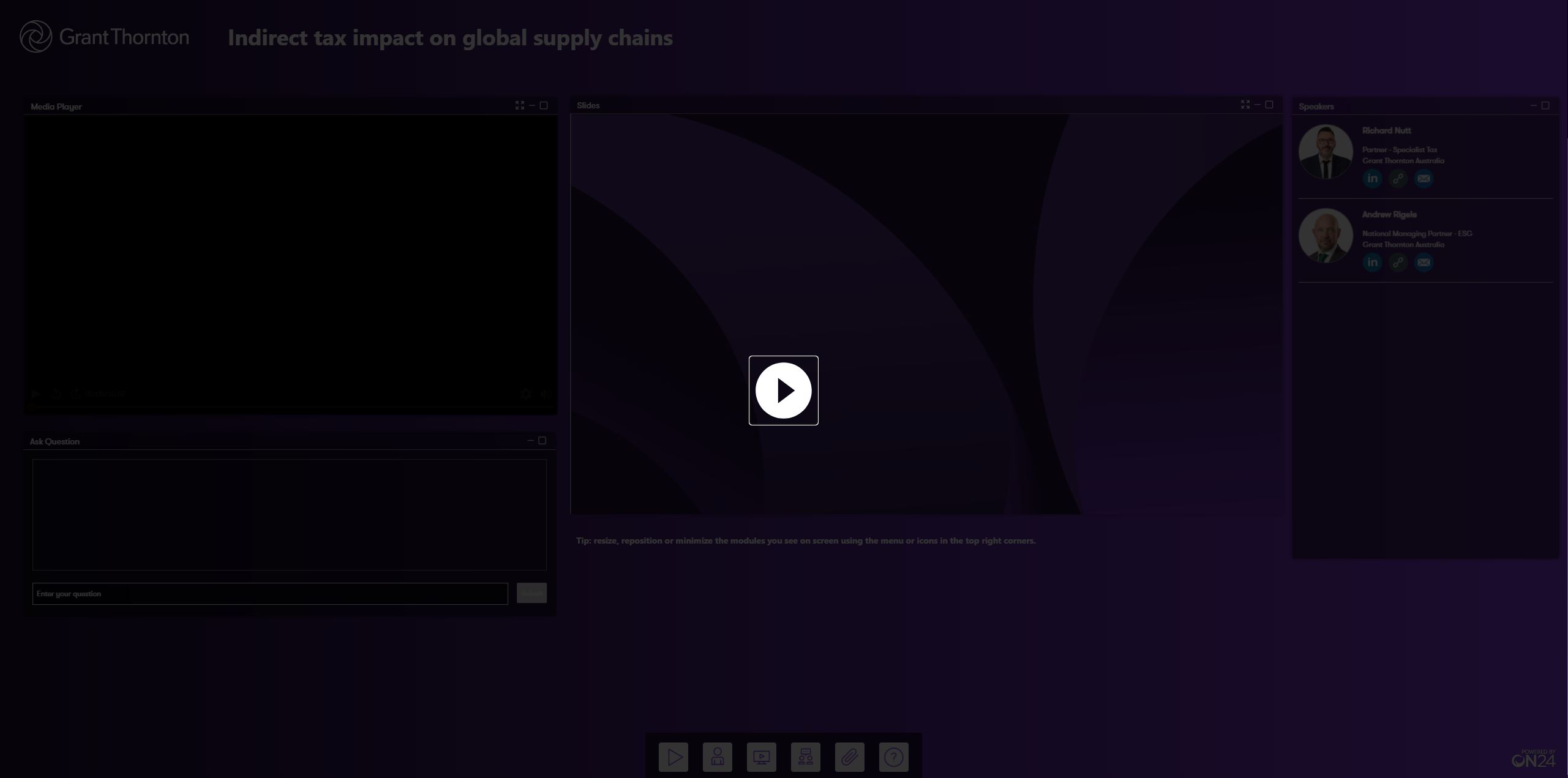The height and width of the screenshot is (778, 1568).
Task: Open Andrew Rigele's LinkedIn profile
Action: click(1372, 263)
